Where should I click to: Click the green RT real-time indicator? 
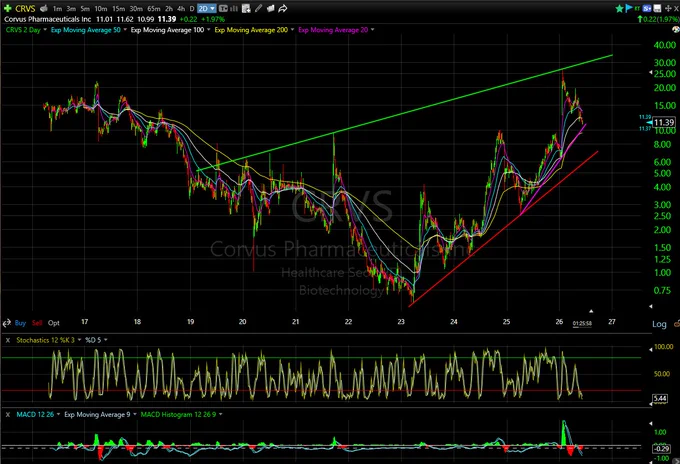click(x=638, y=8)
